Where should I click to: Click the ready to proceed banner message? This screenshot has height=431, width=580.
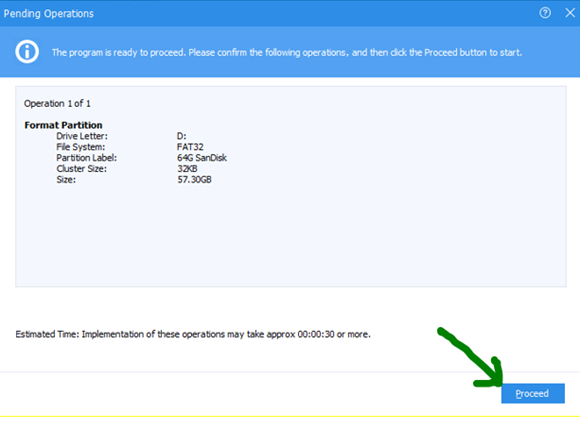pos(287,53)
